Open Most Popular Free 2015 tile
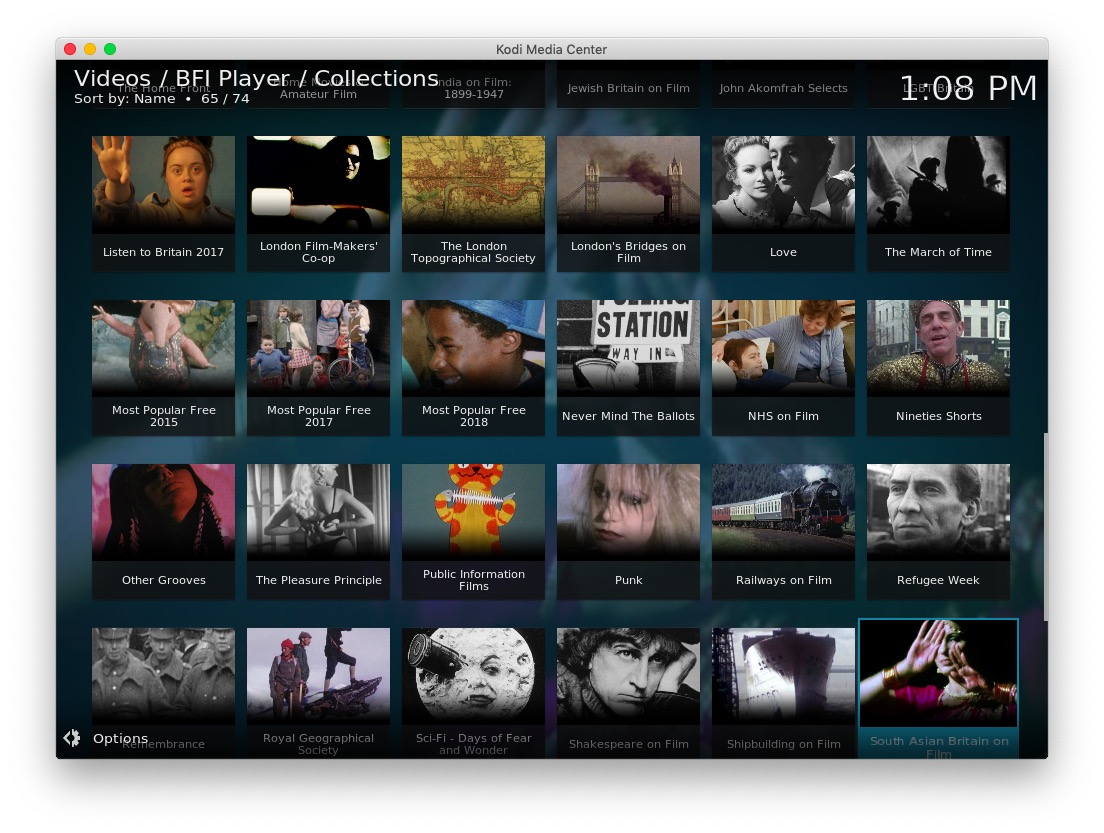The image size is (1104, 833). pos(163,367)
